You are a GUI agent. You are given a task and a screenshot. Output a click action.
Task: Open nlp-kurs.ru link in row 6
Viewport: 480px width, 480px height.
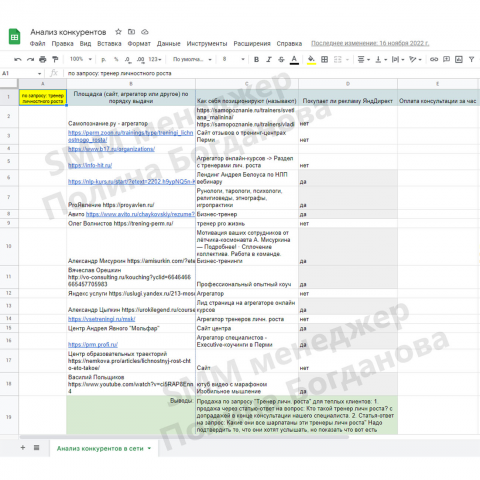click(131, 182)
